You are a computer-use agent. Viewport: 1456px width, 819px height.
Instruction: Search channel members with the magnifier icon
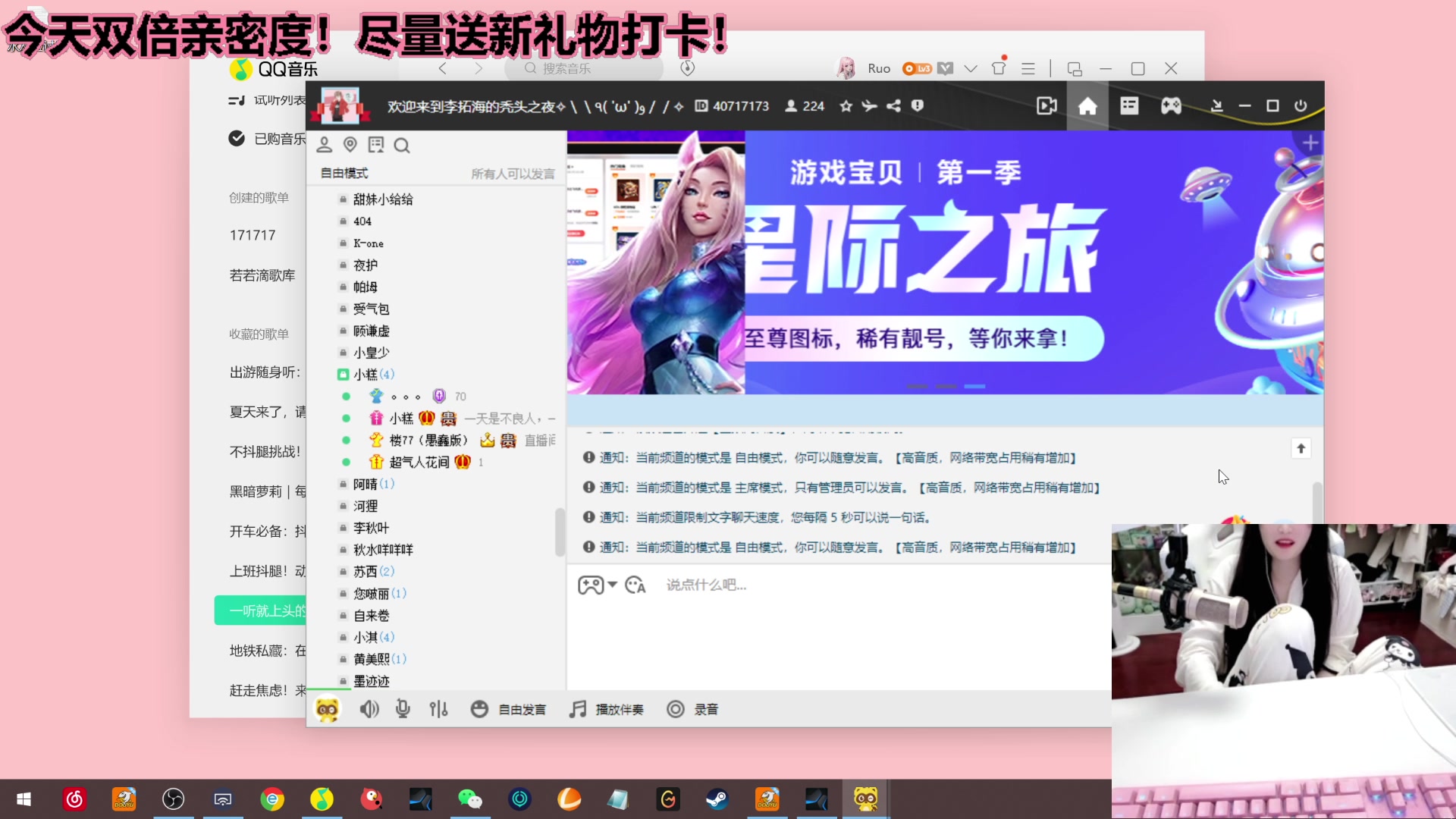tap(402, 145)
